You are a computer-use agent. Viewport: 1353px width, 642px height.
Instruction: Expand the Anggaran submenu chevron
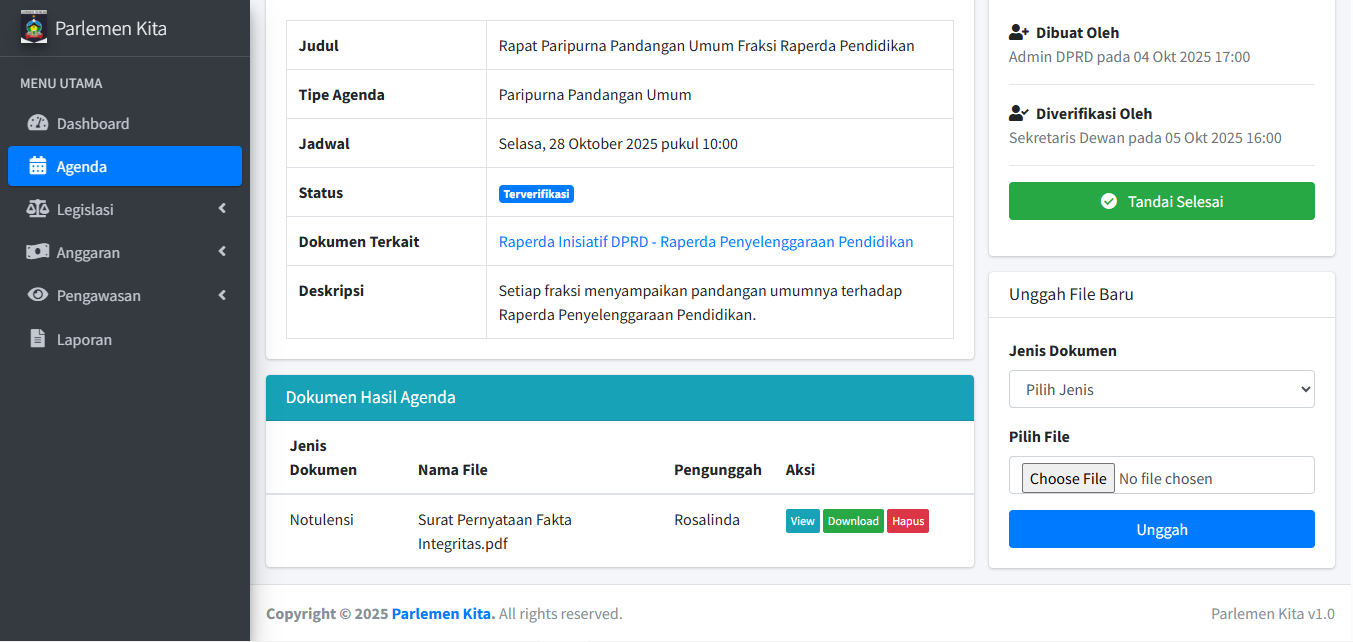pos(222,252)
